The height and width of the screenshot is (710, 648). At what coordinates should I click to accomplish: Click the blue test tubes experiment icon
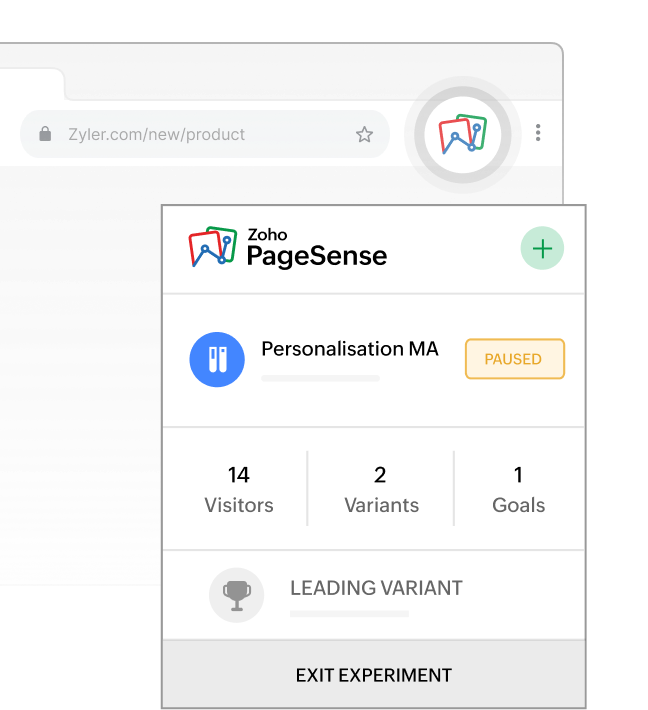217,360
